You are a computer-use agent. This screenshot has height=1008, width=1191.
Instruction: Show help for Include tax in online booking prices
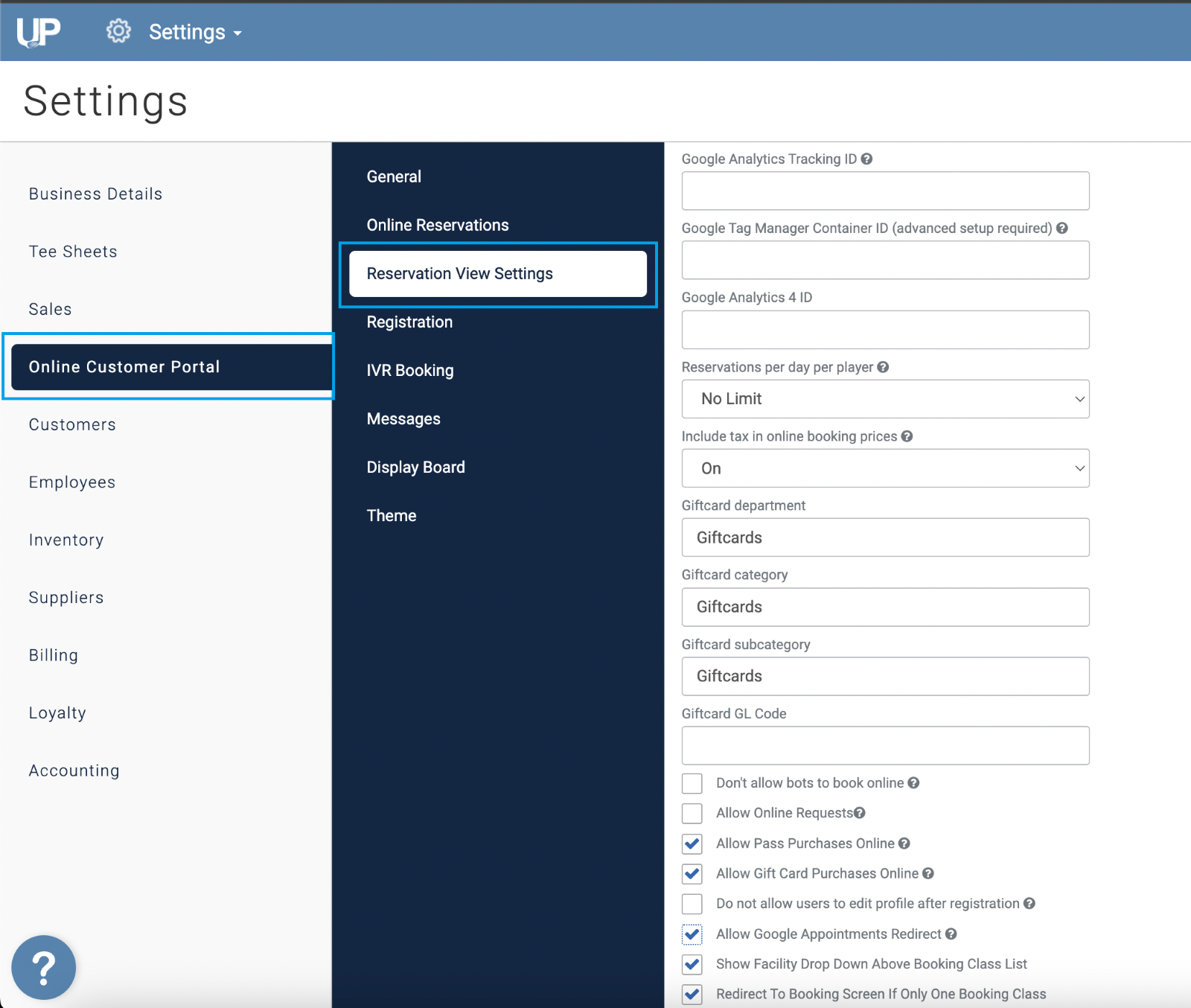(x=907, y=436)
